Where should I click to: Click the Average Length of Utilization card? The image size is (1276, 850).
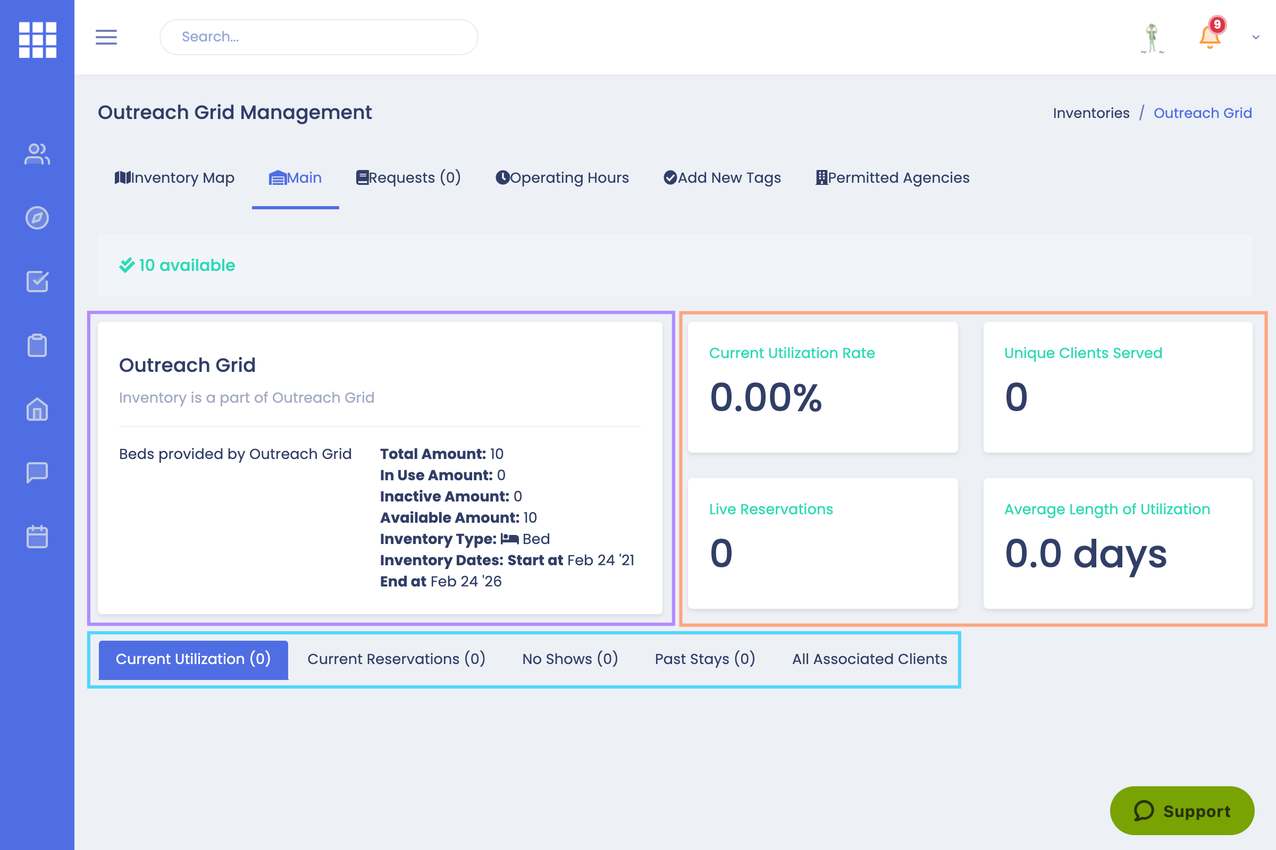1118,543
